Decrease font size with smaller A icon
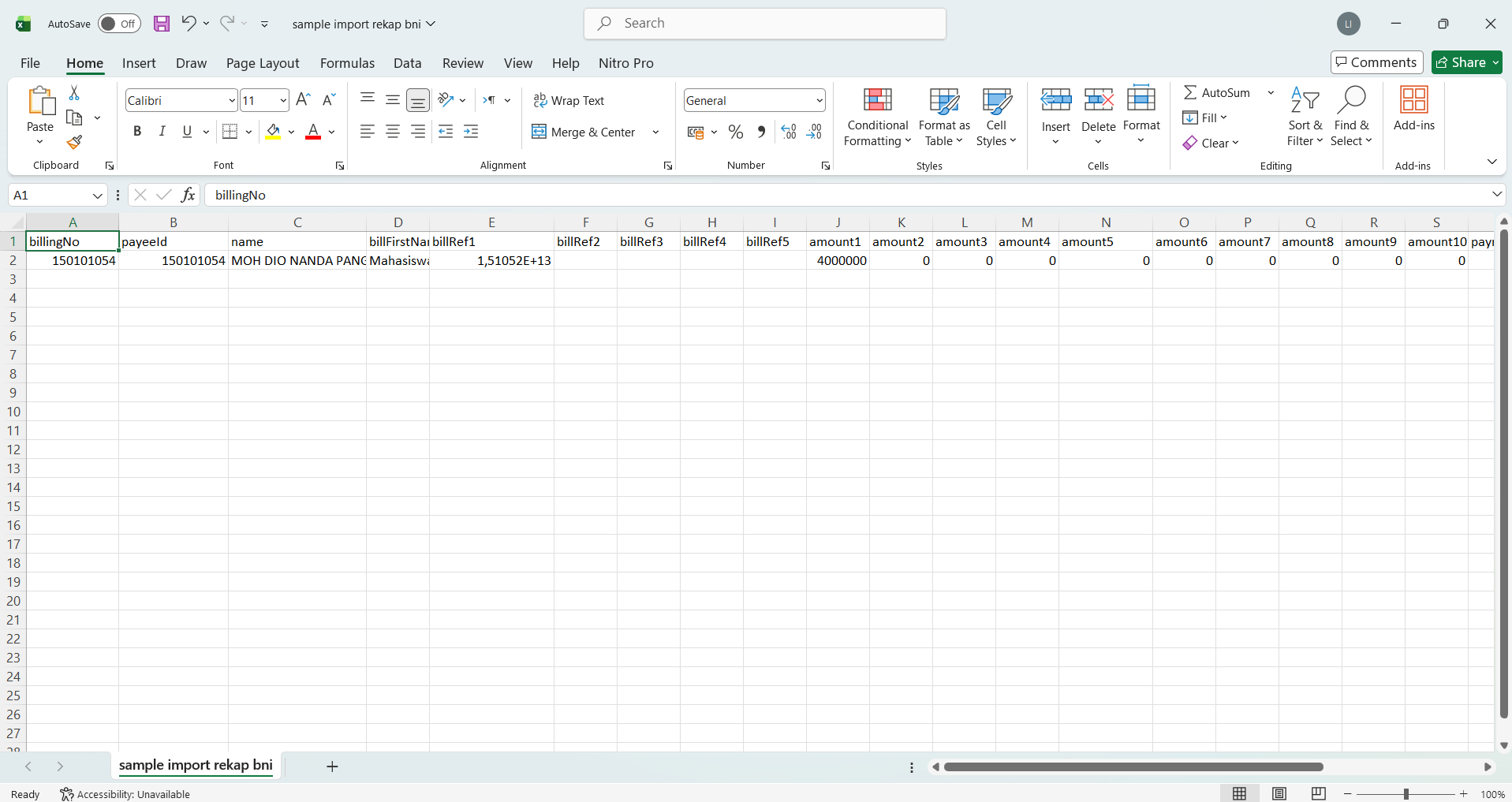The image size is (1512, 802). 330,99
